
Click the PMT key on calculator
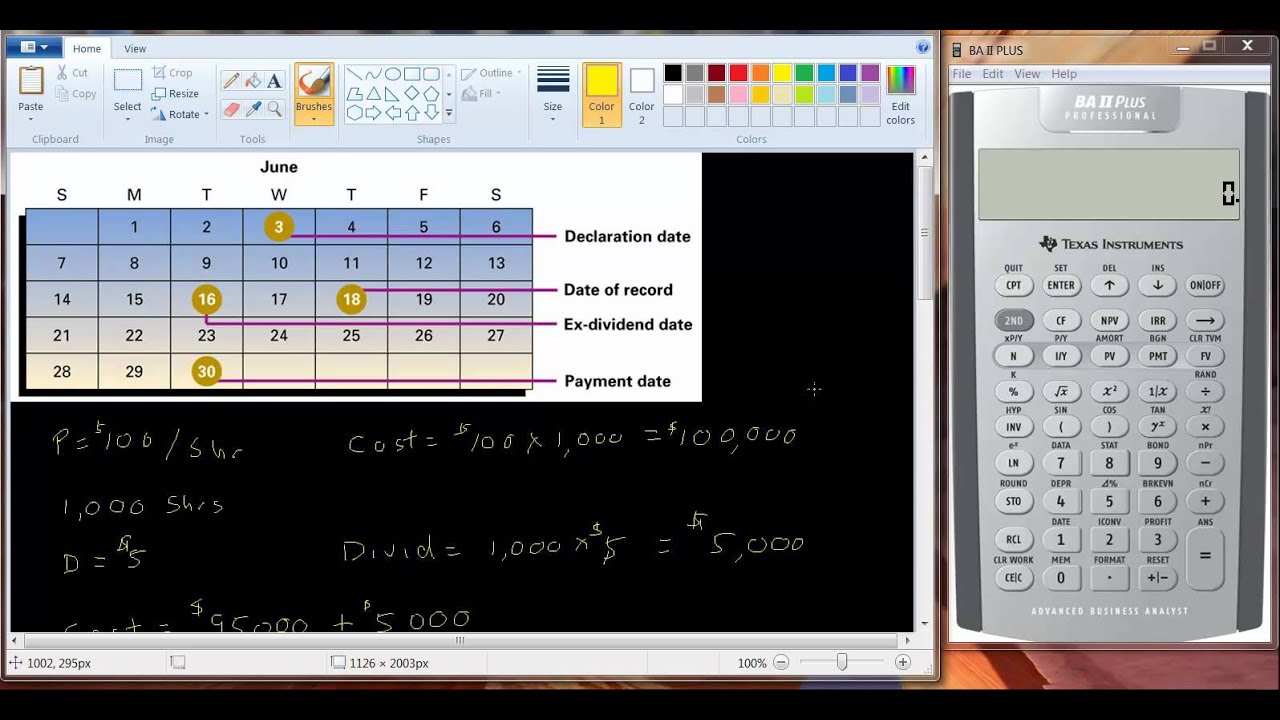tap(1158, 356)
